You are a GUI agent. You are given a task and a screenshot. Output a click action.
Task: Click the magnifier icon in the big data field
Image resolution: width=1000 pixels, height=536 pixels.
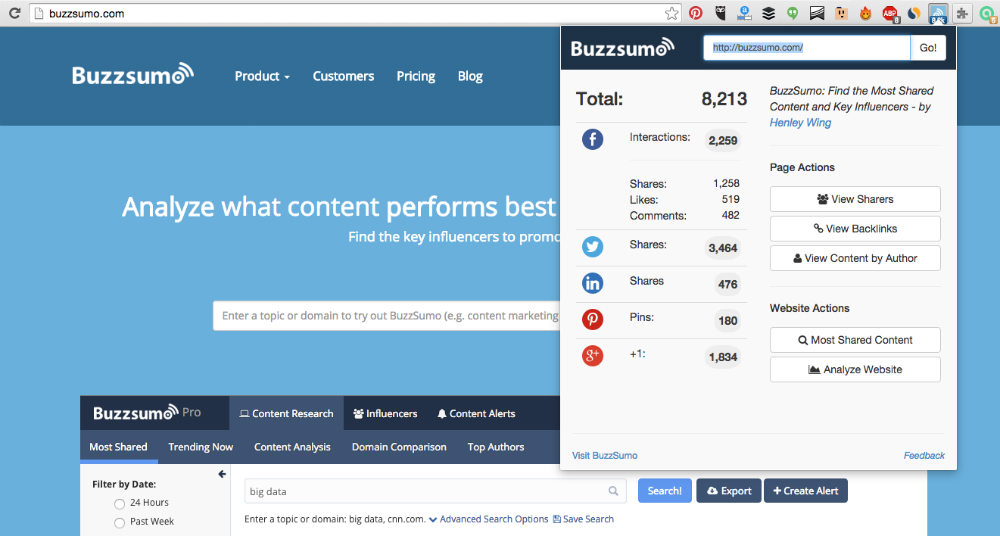click(x=613, y=491)
